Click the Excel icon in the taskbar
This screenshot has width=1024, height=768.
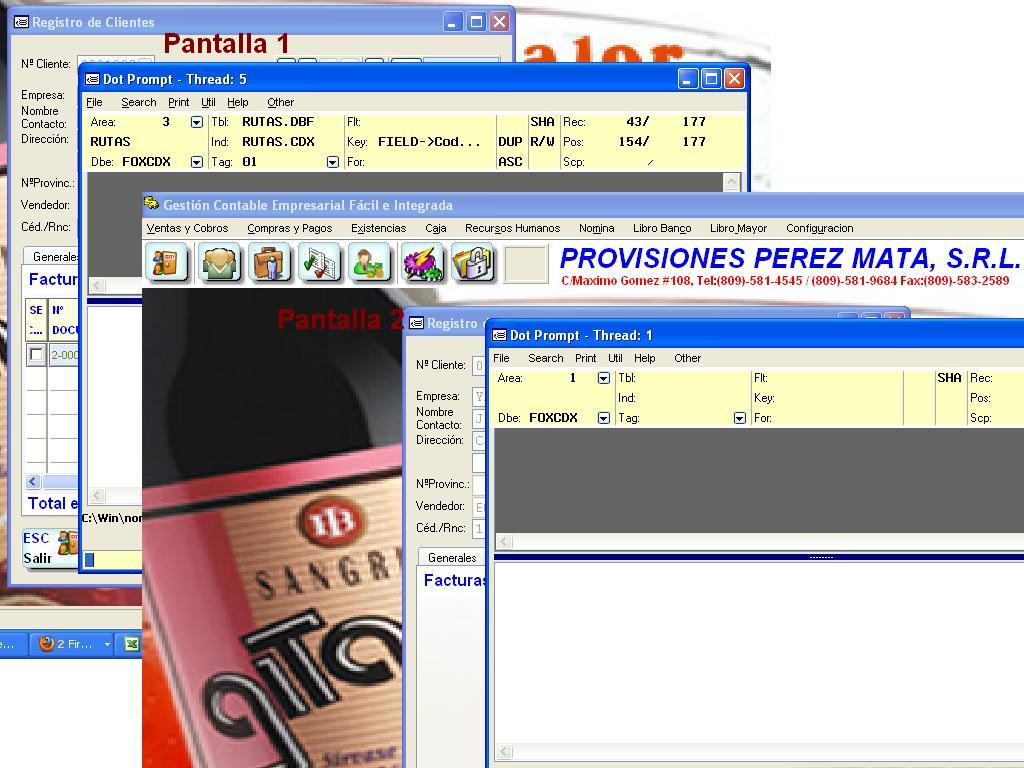tap(131, 644)
